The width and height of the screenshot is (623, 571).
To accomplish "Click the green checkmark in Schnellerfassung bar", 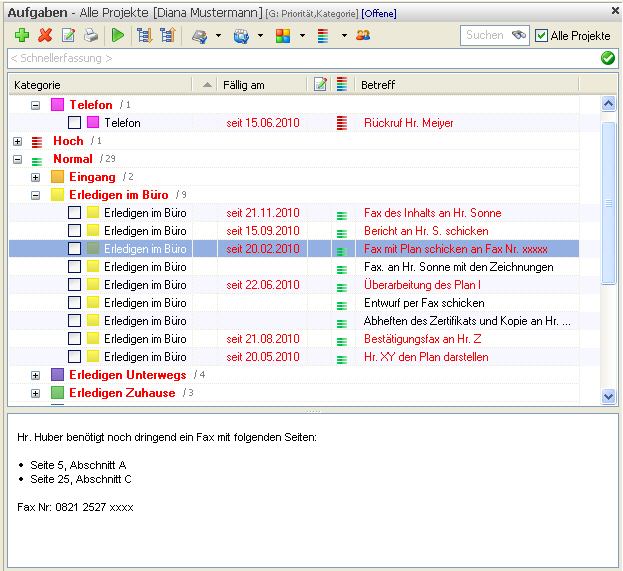I will point(608,58).
